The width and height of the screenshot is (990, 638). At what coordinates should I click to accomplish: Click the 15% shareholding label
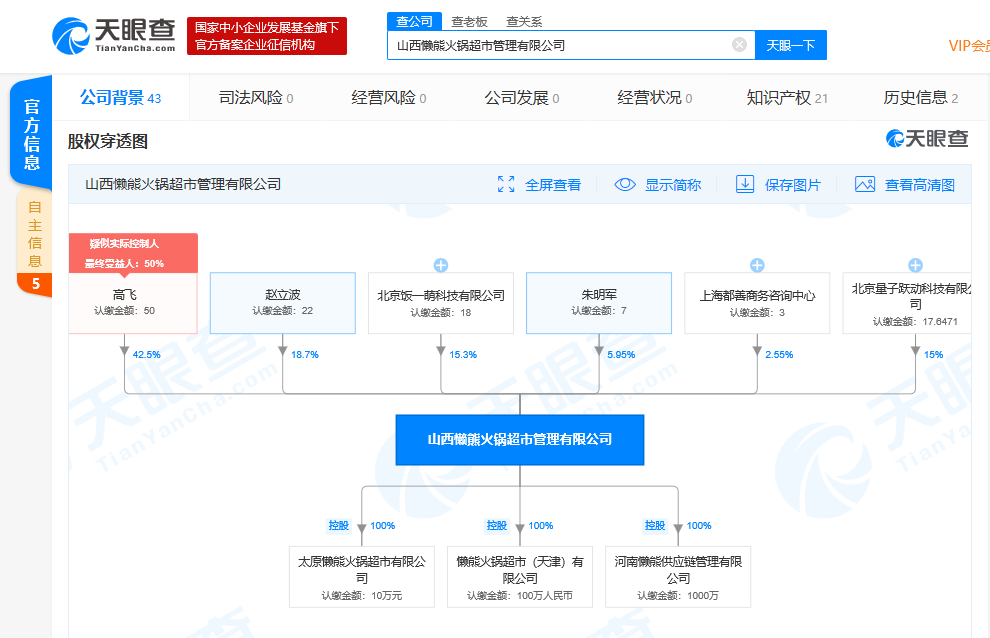click(934, 355)
